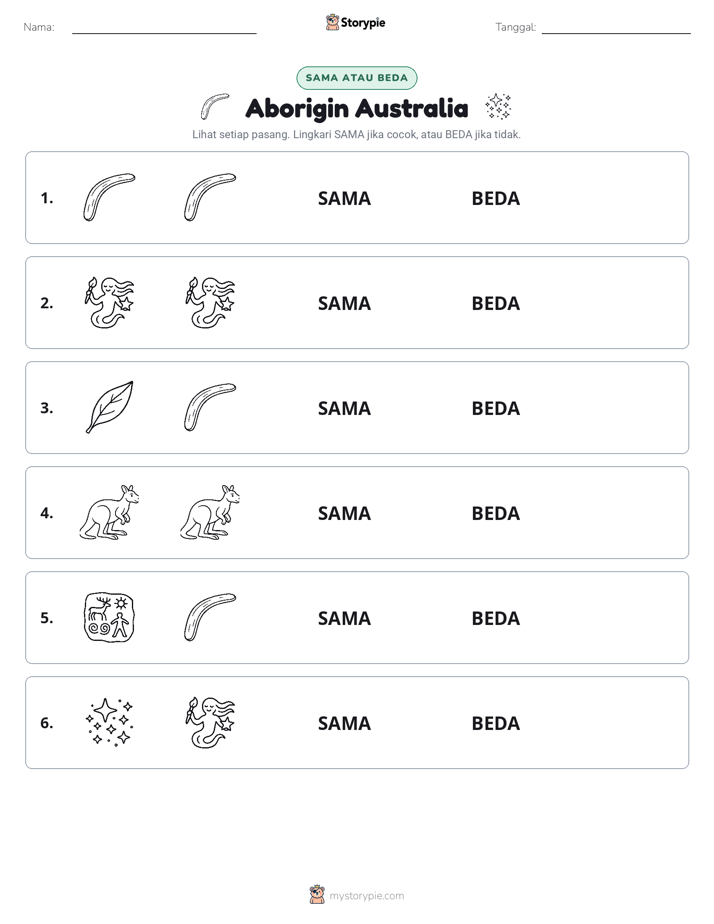Screen dimensions: 714x924
Task: Click the first kangaroo in row 4
Action: pyautogui.click(x=110, y=512)
